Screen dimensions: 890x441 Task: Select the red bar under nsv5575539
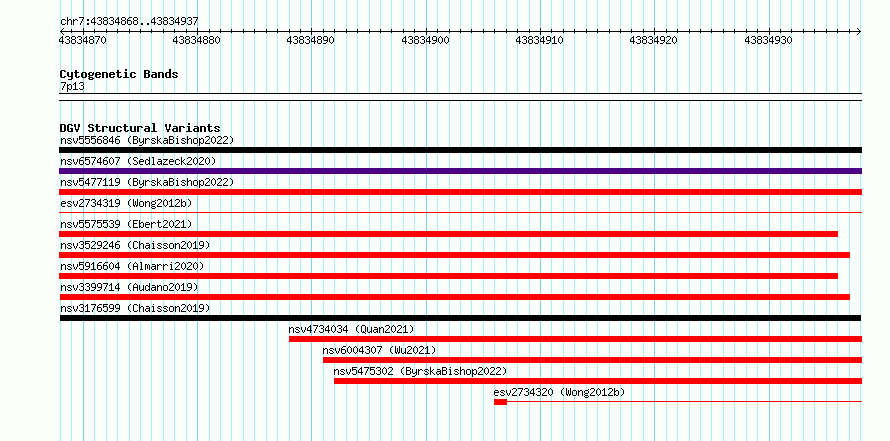pos(448,234)
